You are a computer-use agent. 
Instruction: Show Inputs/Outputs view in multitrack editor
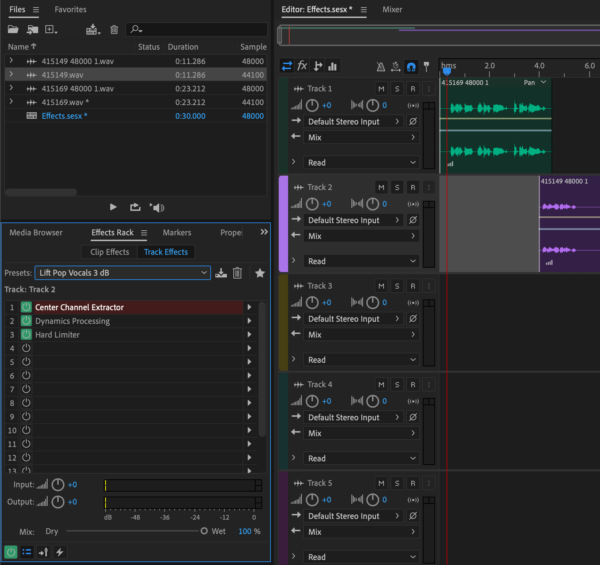click(287, 66)
